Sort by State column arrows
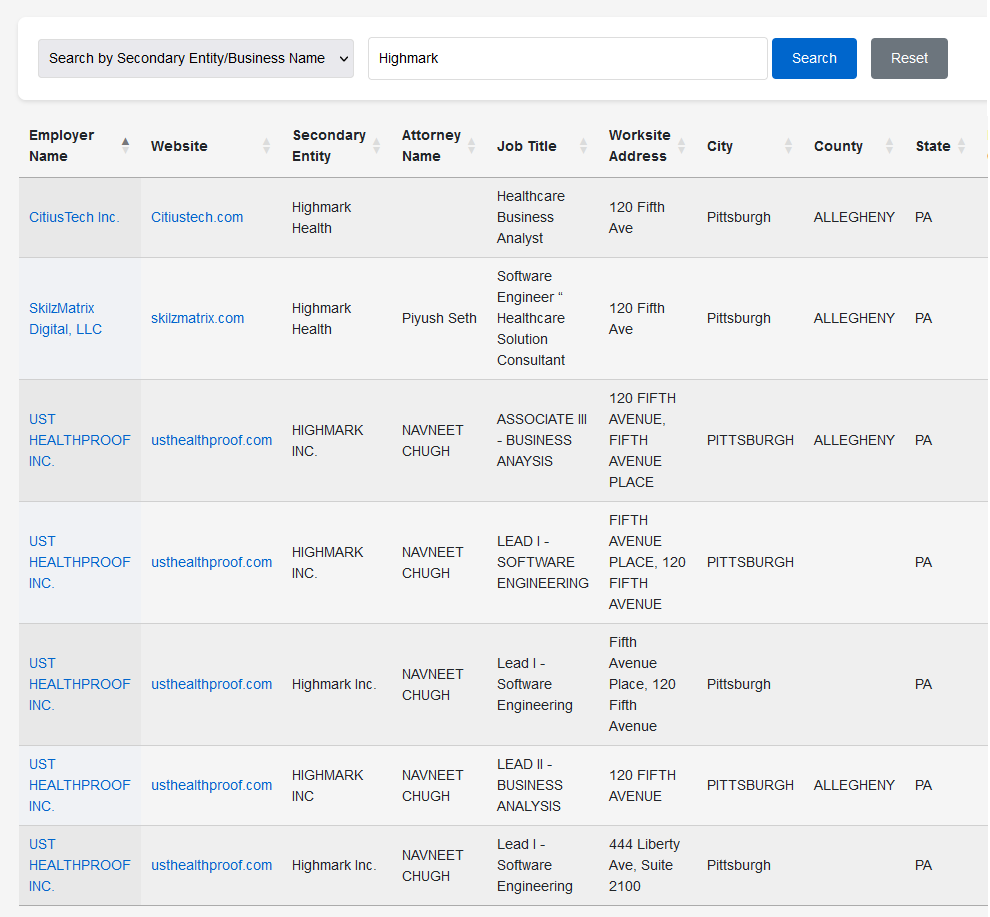 [x=961, y=146]
